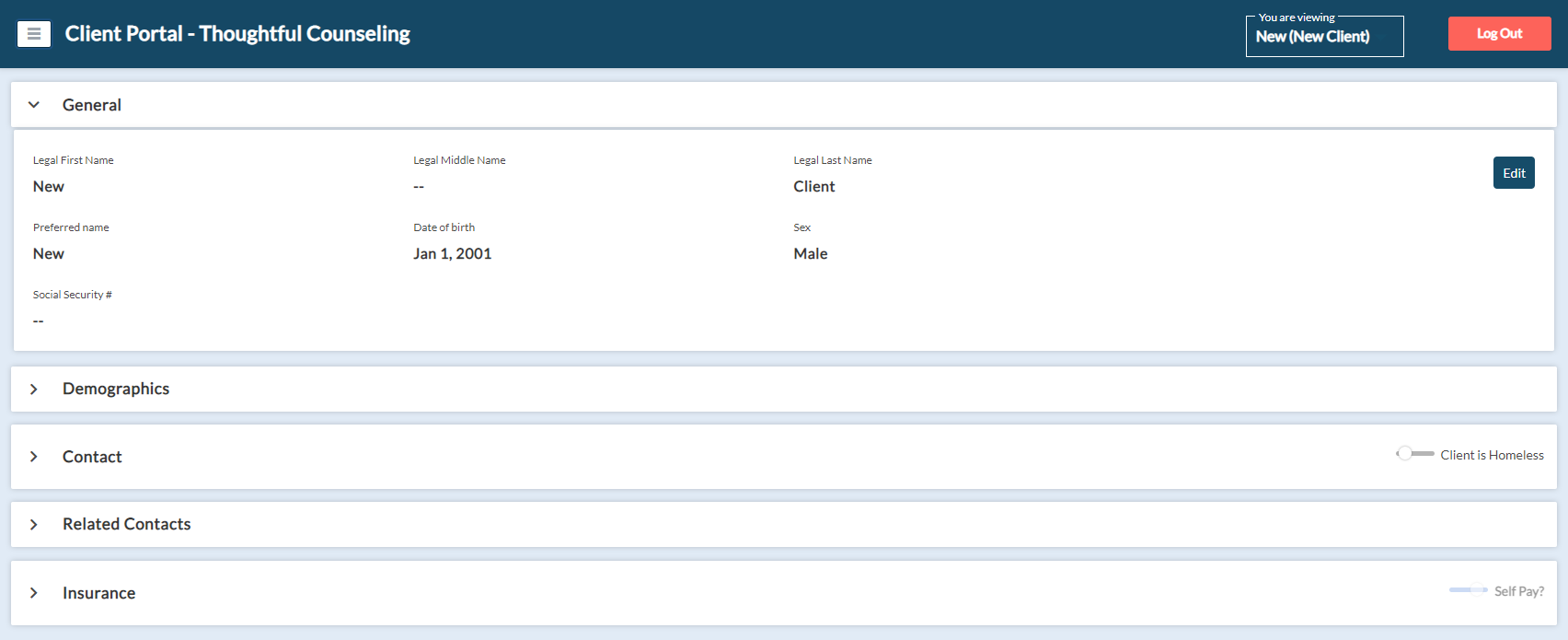
Task: Click the General section heading text
Action: [92, 105]
